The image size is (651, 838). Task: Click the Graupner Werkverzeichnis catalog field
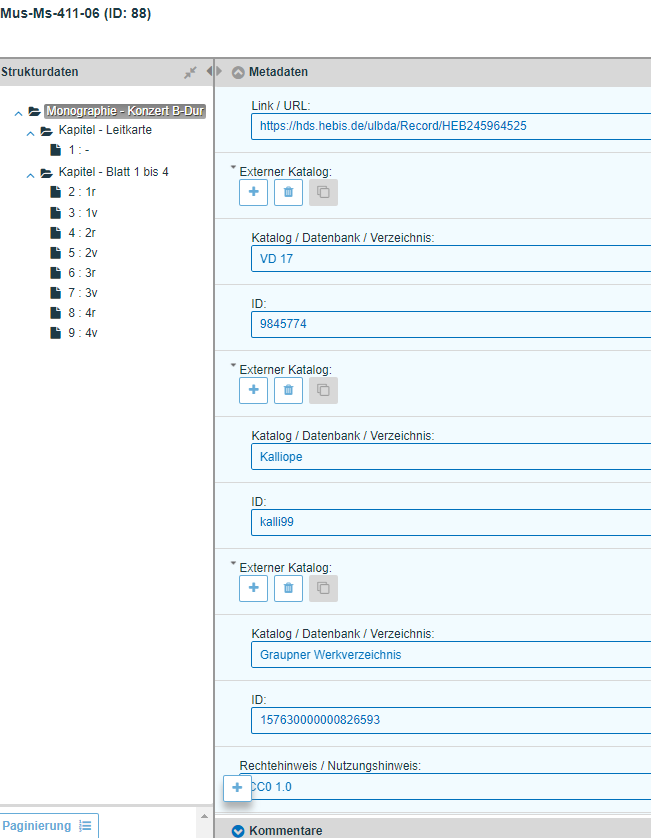(x=450, y=655)
